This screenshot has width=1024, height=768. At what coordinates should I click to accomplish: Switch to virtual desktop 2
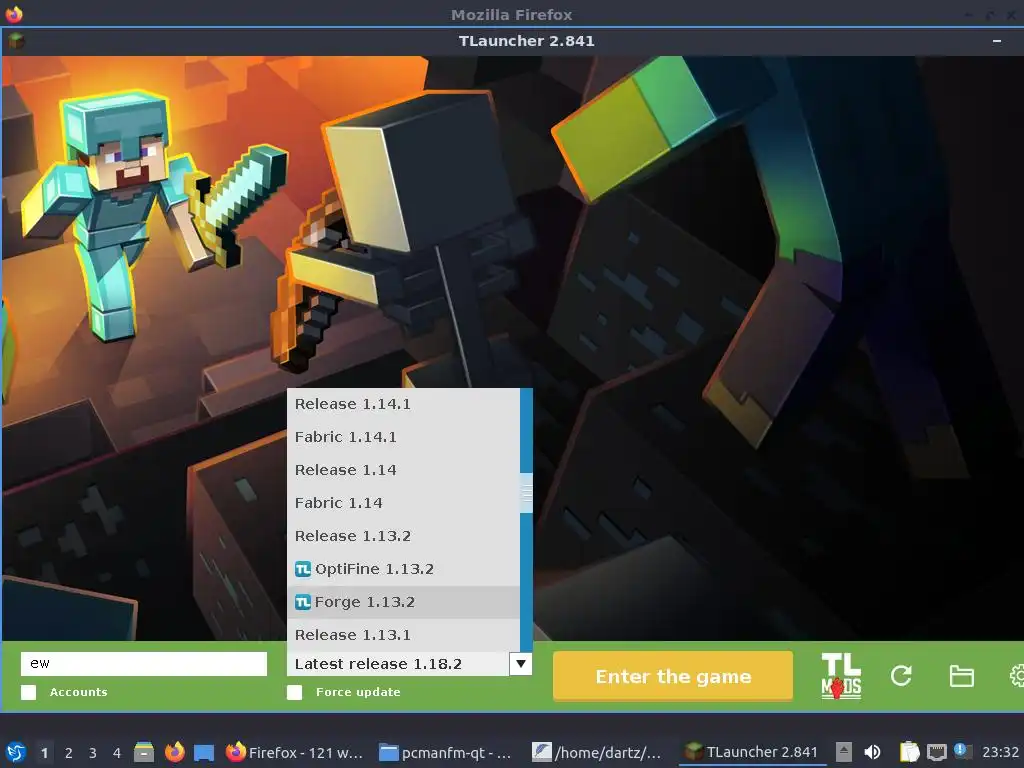pyautogui.click(x=69, y=752)
